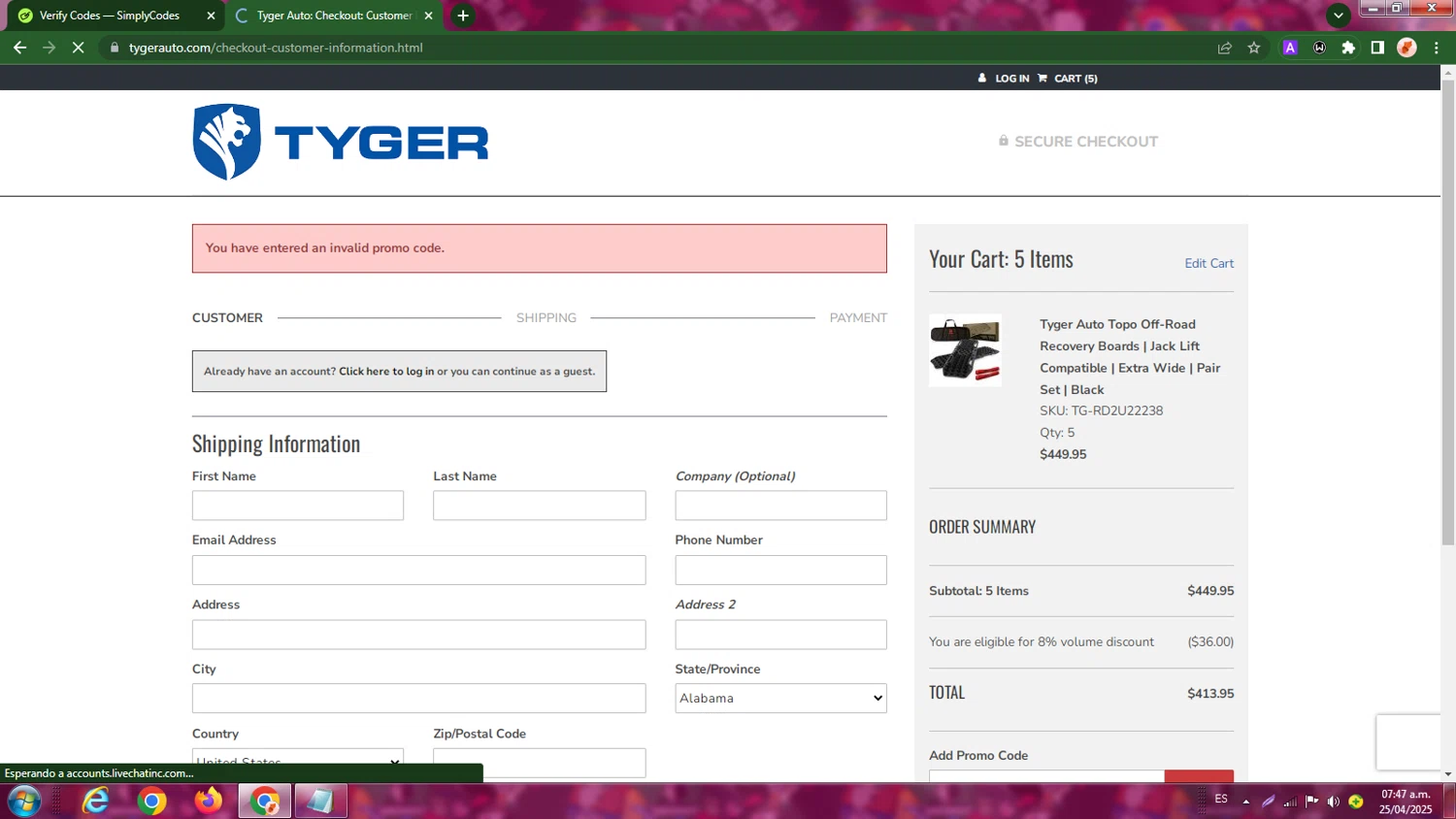Select the PAYMENT checkout step
Image resolution: width=1456 pixels, height=819 pixels.
(x=858, y=318)
